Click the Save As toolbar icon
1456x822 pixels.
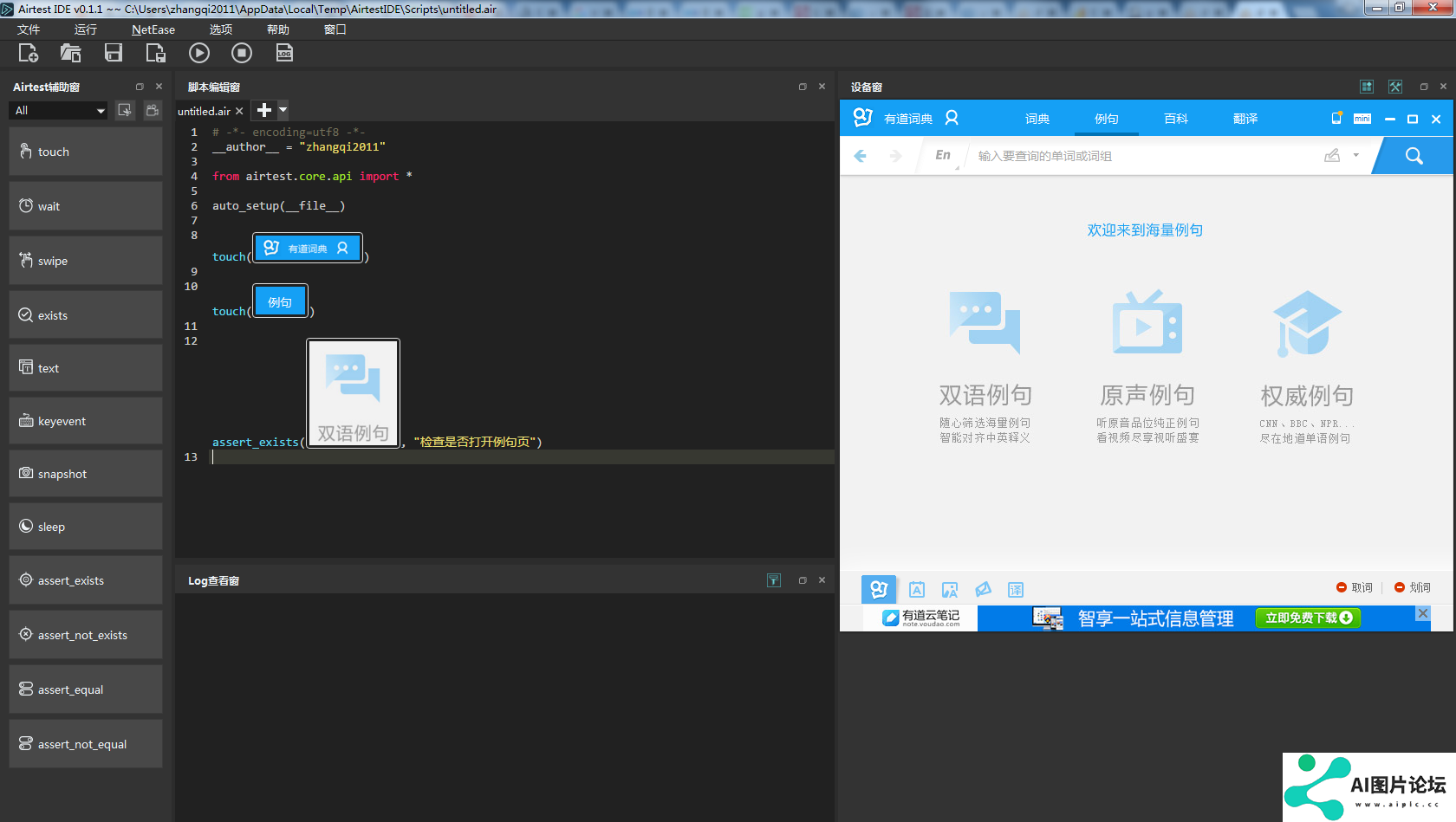(x=155, y=53)
